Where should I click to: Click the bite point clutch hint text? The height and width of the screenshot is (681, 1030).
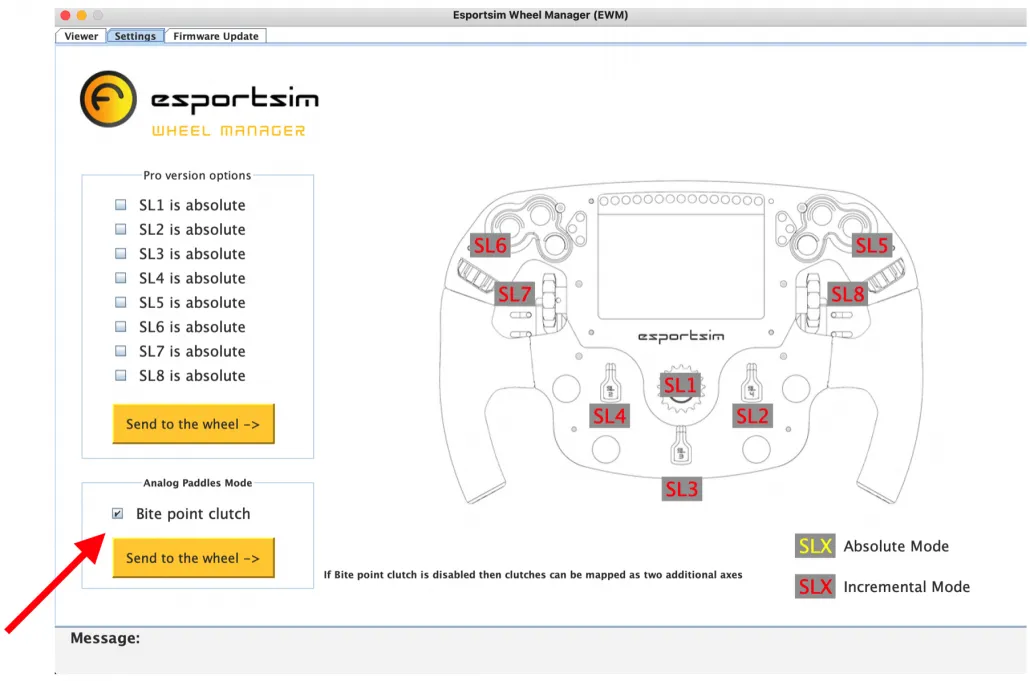pos(533,575)
